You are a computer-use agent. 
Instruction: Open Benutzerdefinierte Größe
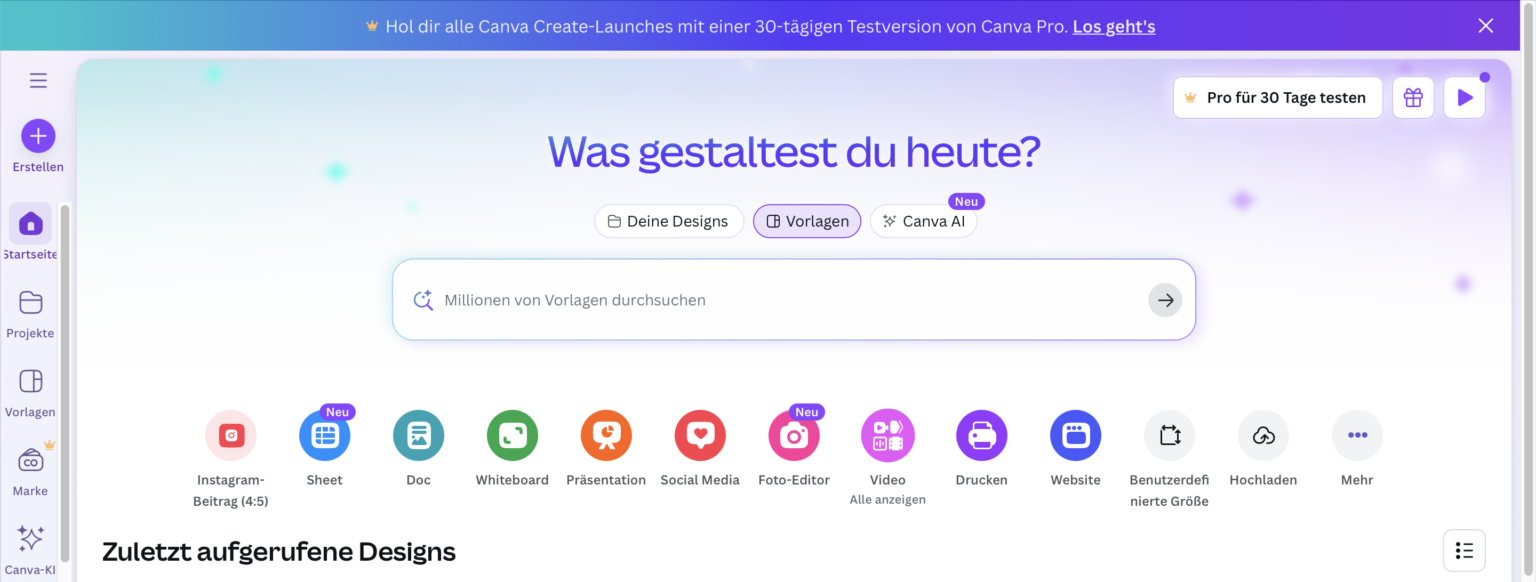tap(1169, 435)
